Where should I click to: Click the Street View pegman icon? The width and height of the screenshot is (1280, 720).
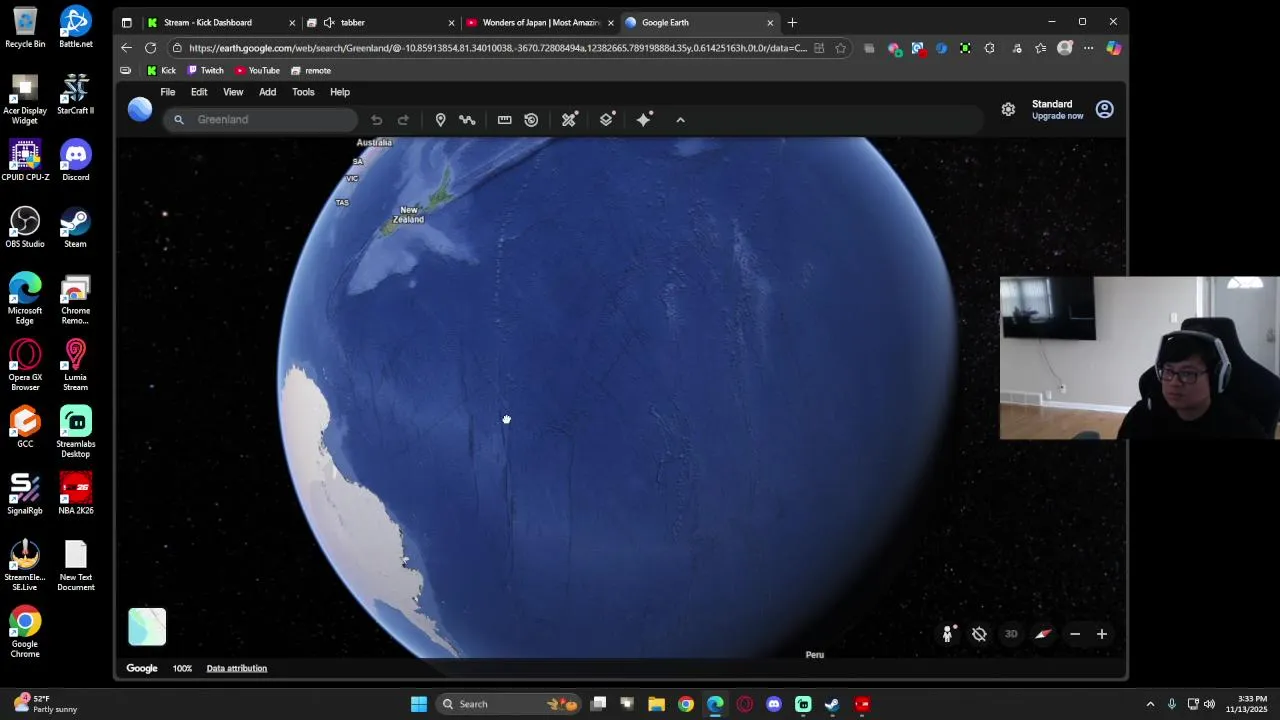coord(947,634)
